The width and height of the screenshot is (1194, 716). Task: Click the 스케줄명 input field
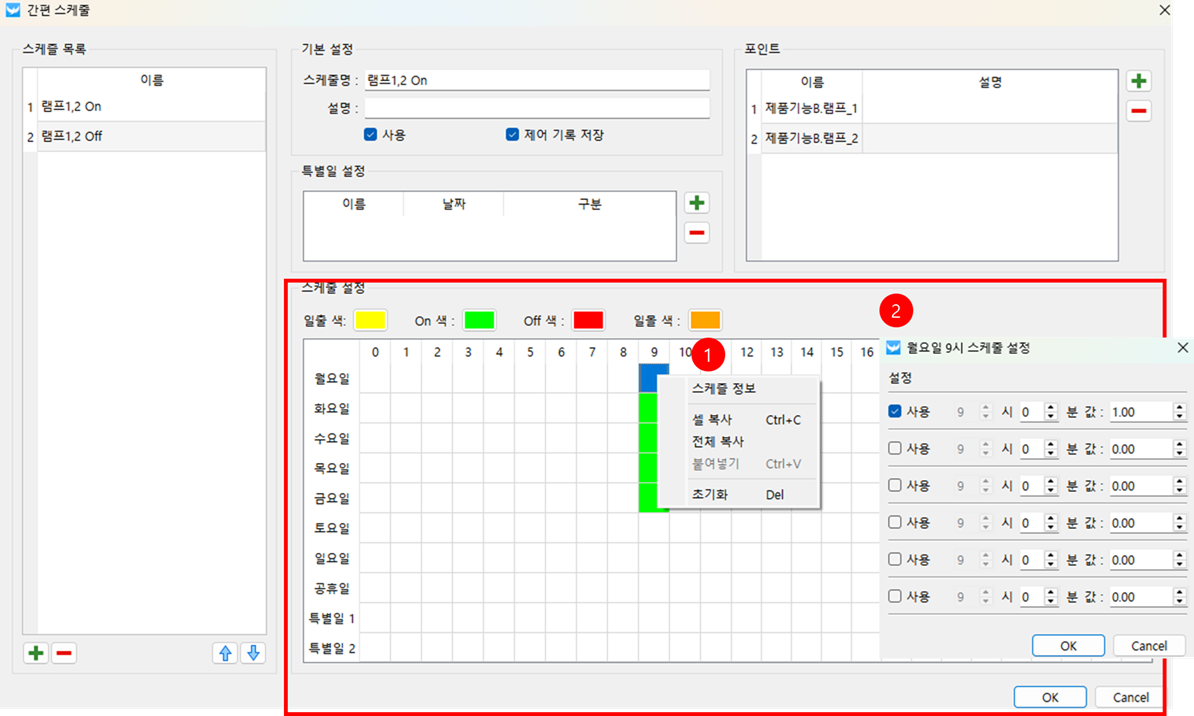pos(537,80)
